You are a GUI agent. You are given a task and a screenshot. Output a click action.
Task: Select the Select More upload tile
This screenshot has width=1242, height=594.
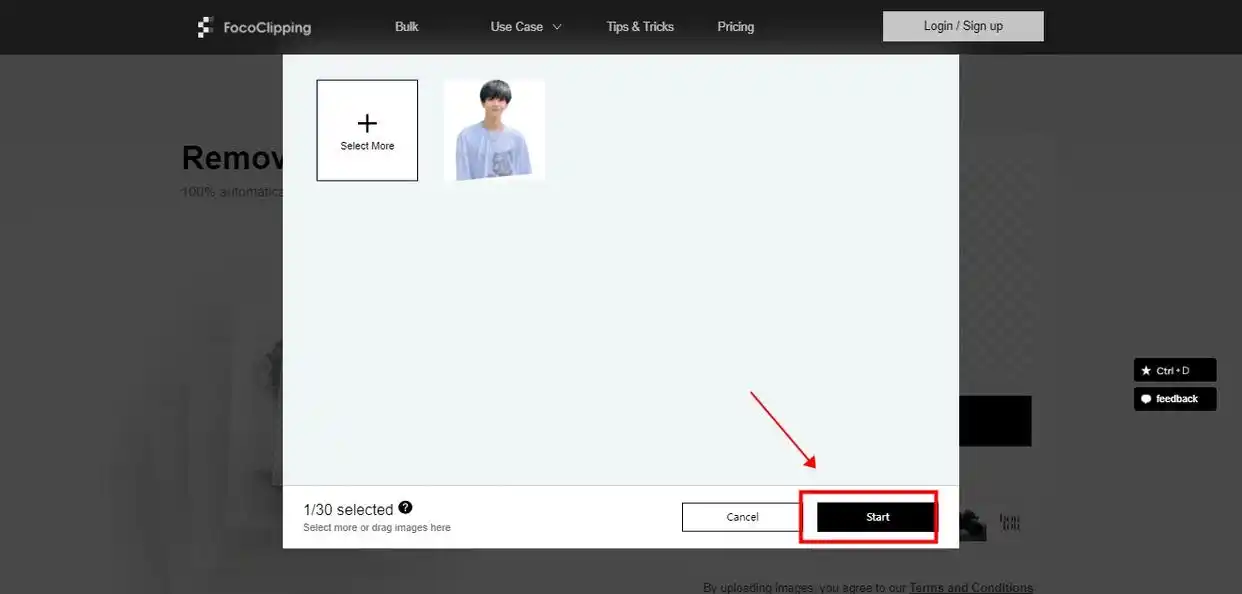(x=367, y=130)
